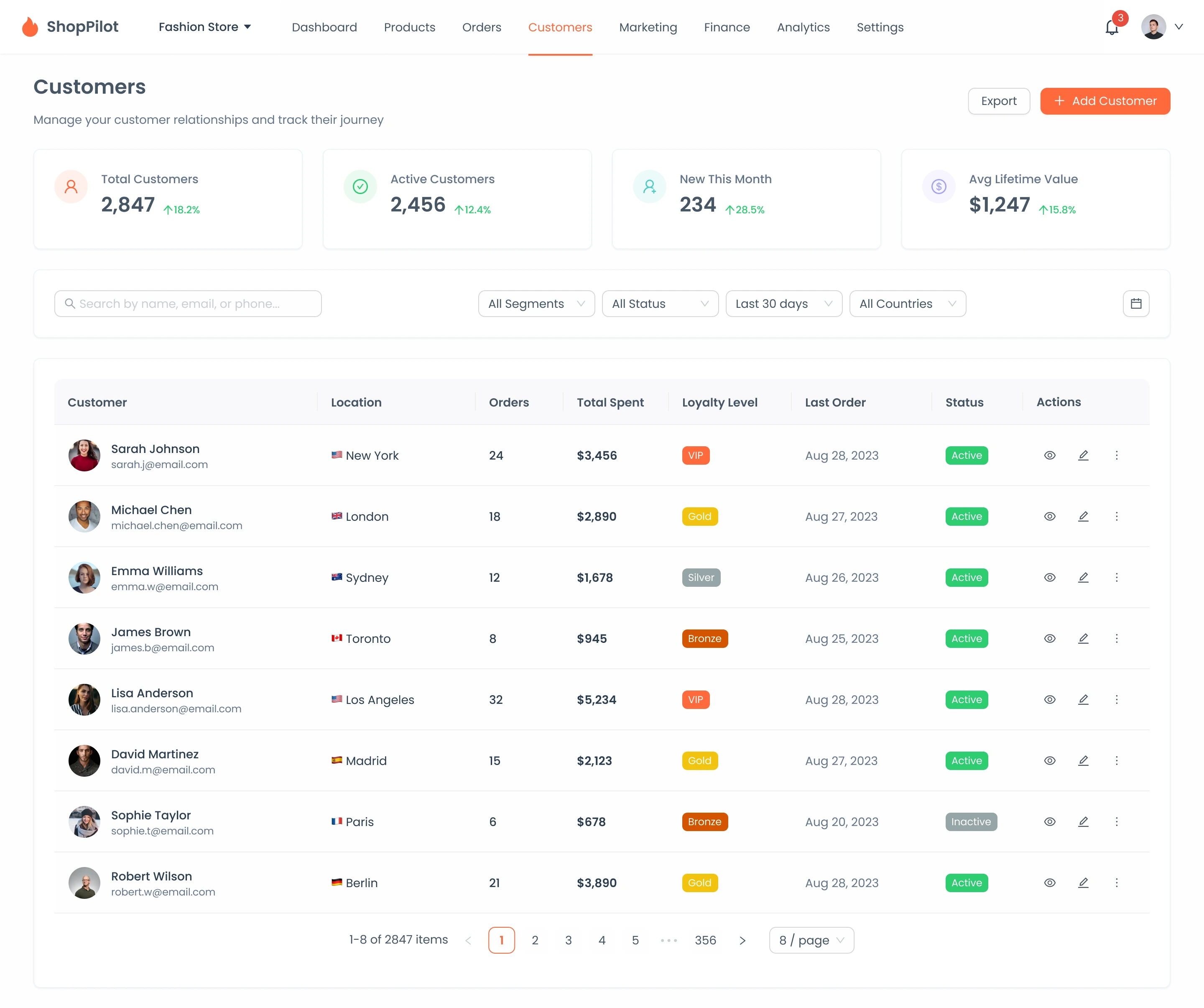Open Fashion Store selector dropdown
1204x1008 pixels.
click(x=205, y=27)
